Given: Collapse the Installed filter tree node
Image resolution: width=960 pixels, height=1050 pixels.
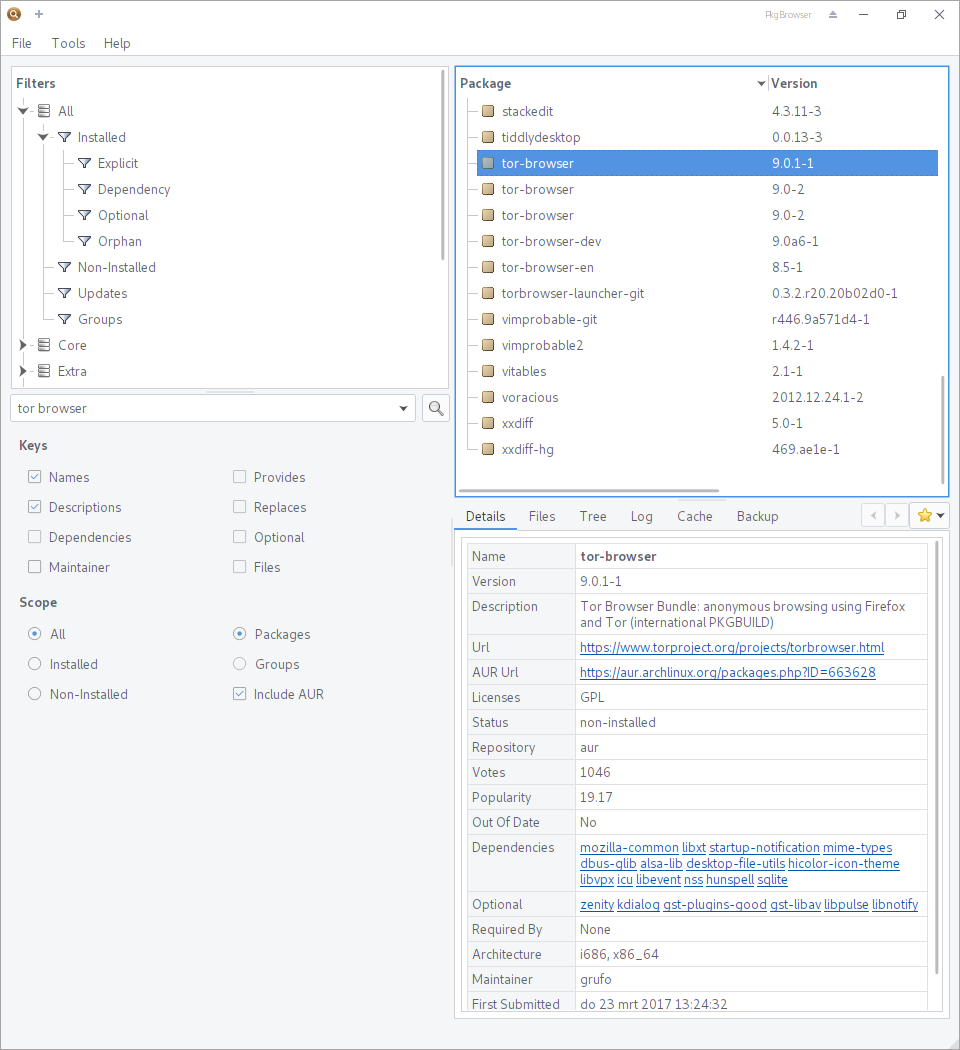Looking at the screenshot, I should pos(43,137).
